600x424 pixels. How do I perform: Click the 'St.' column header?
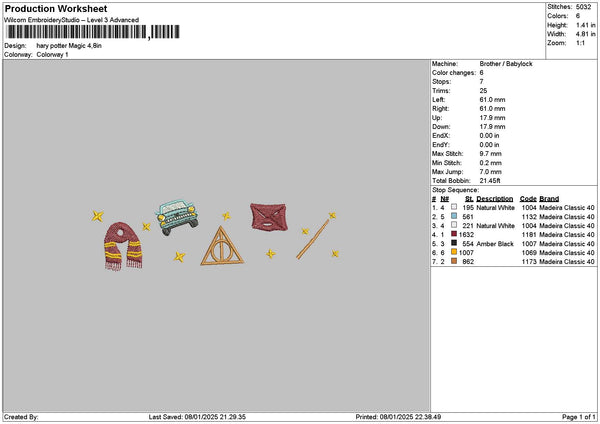tap(470, 199)
